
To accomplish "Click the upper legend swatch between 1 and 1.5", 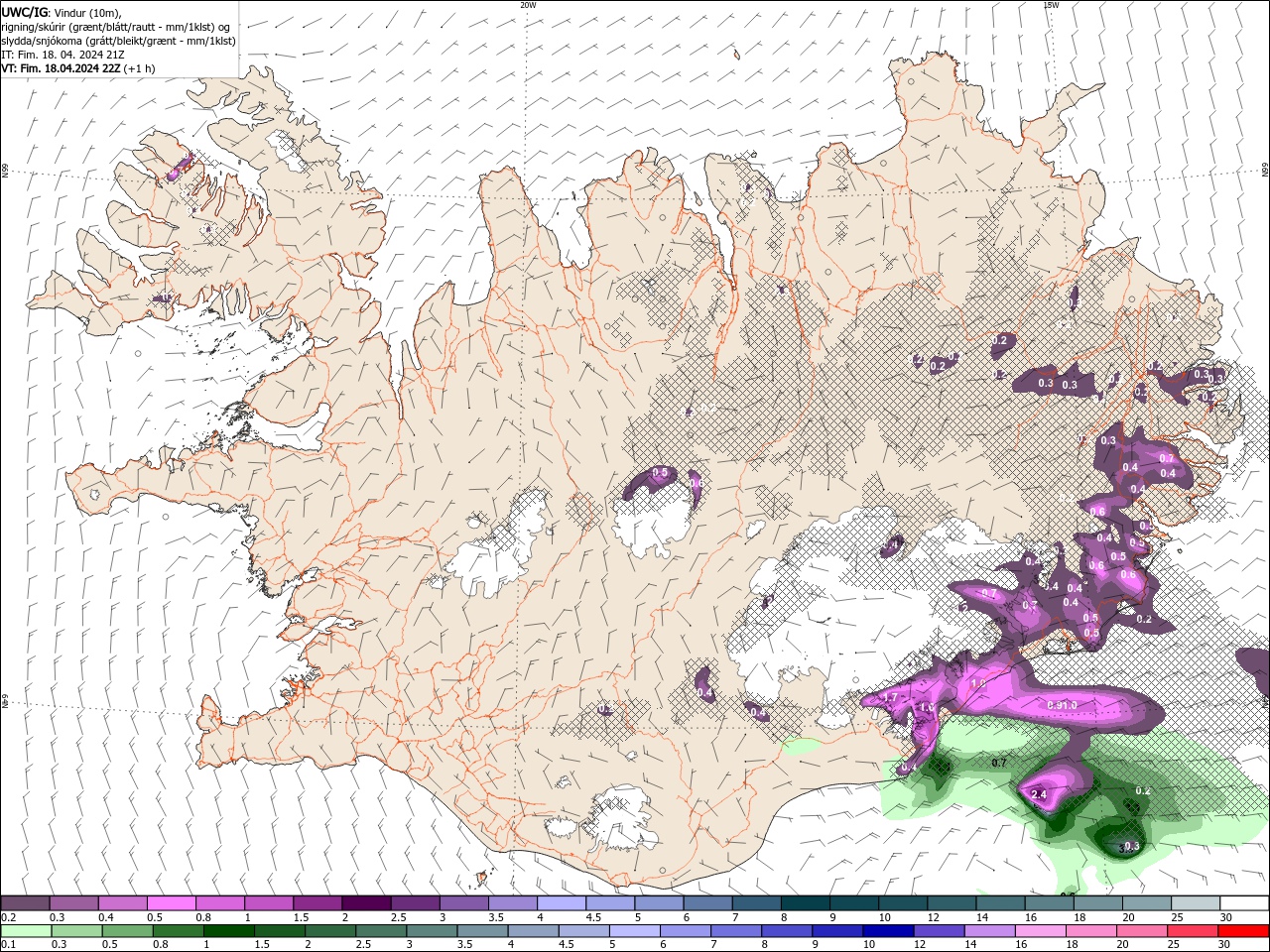I will click(269, 903).
